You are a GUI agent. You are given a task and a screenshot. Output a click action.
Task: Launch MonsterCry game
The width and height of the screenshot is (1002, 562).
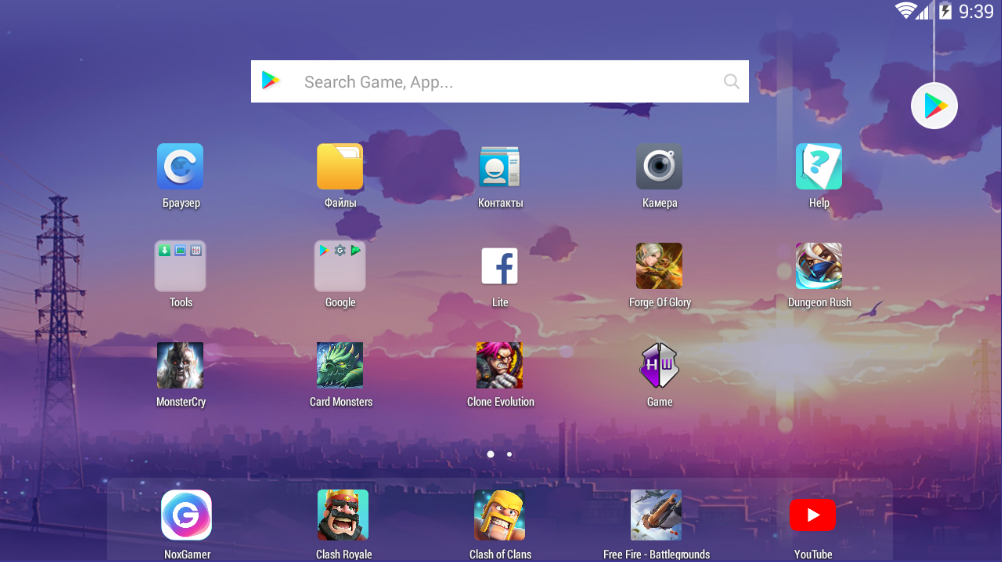[x=180, y=365]
